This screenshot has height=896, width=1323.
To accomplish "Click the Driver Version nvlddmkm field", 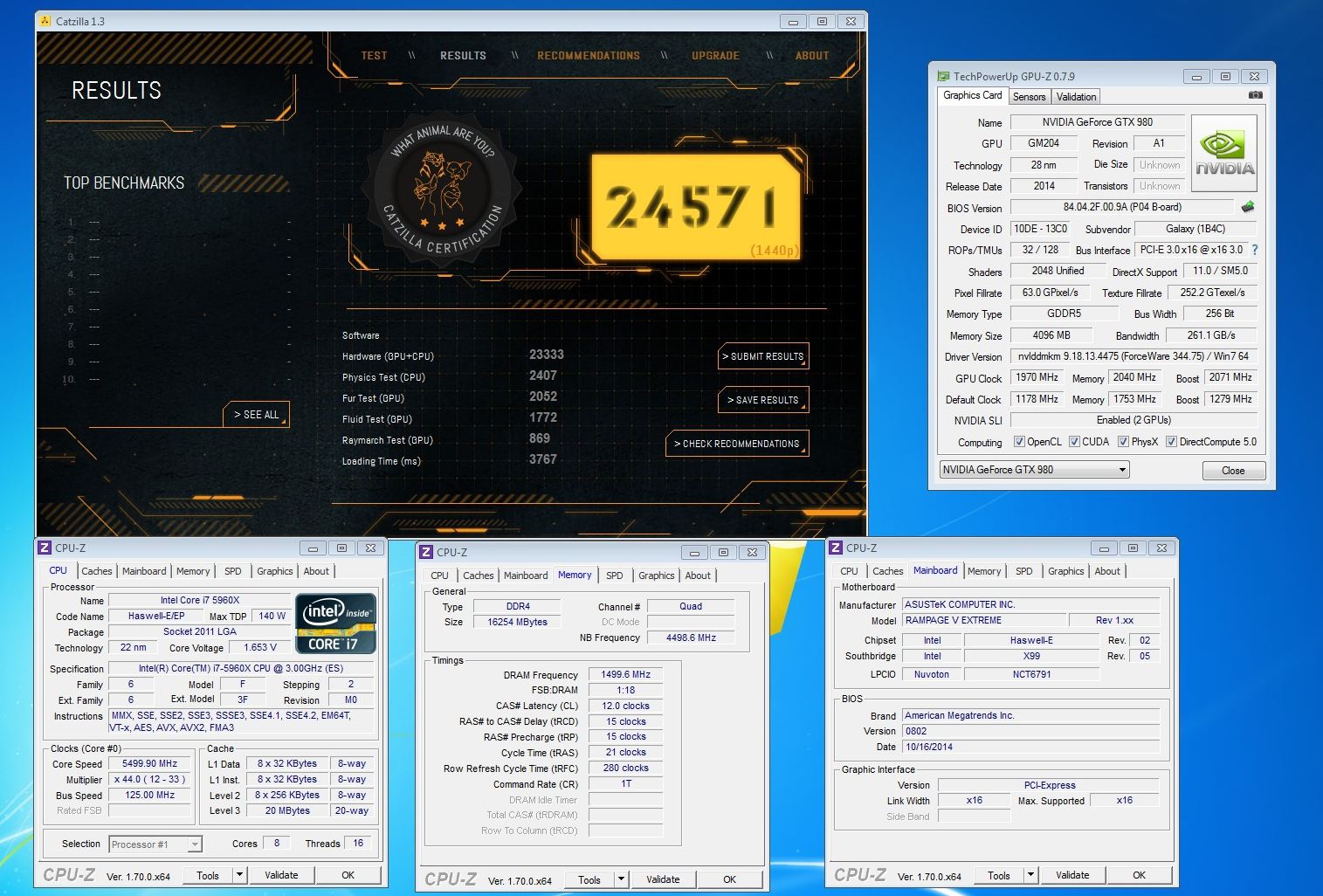I will pos(1133,356).
